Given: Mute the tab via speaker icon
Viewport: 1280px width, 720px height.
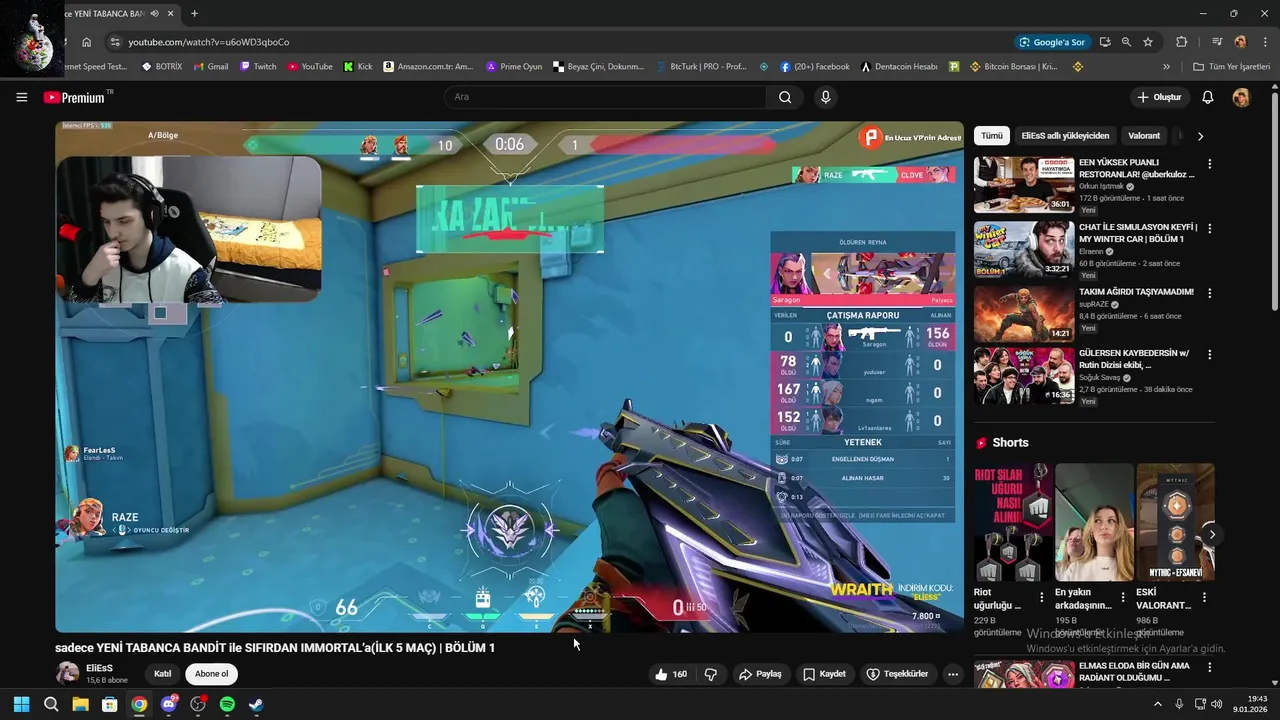Looking at the screenshot, I should point(154,14).
